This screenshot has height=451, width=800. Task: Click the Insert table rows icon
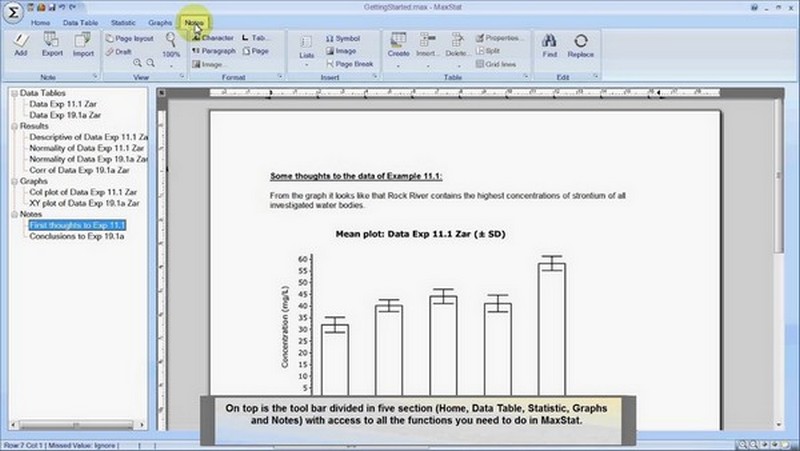click(x=428, y=40)
